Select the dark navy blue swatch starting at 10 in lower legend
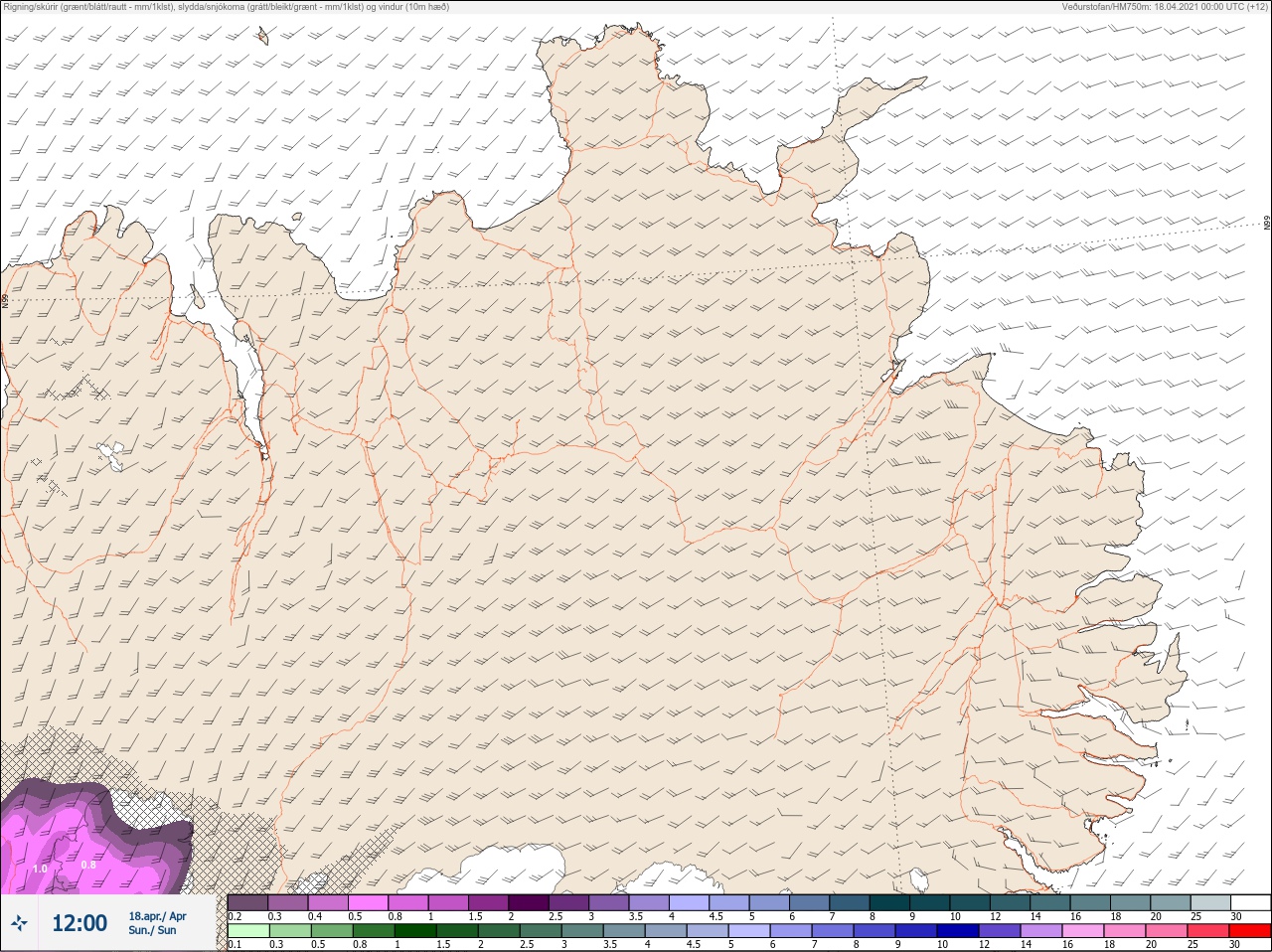The width and height of the screenshot is (1272, 952). tap(959, 931)
